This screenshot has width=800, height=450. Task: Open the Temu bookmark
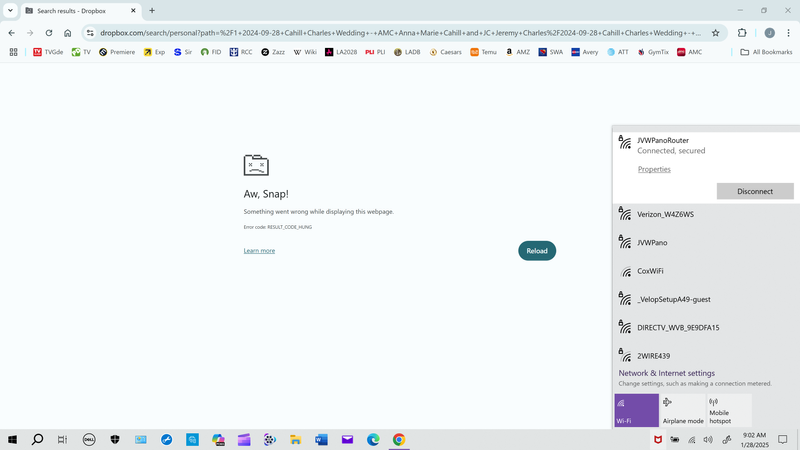tap(483, 52)
